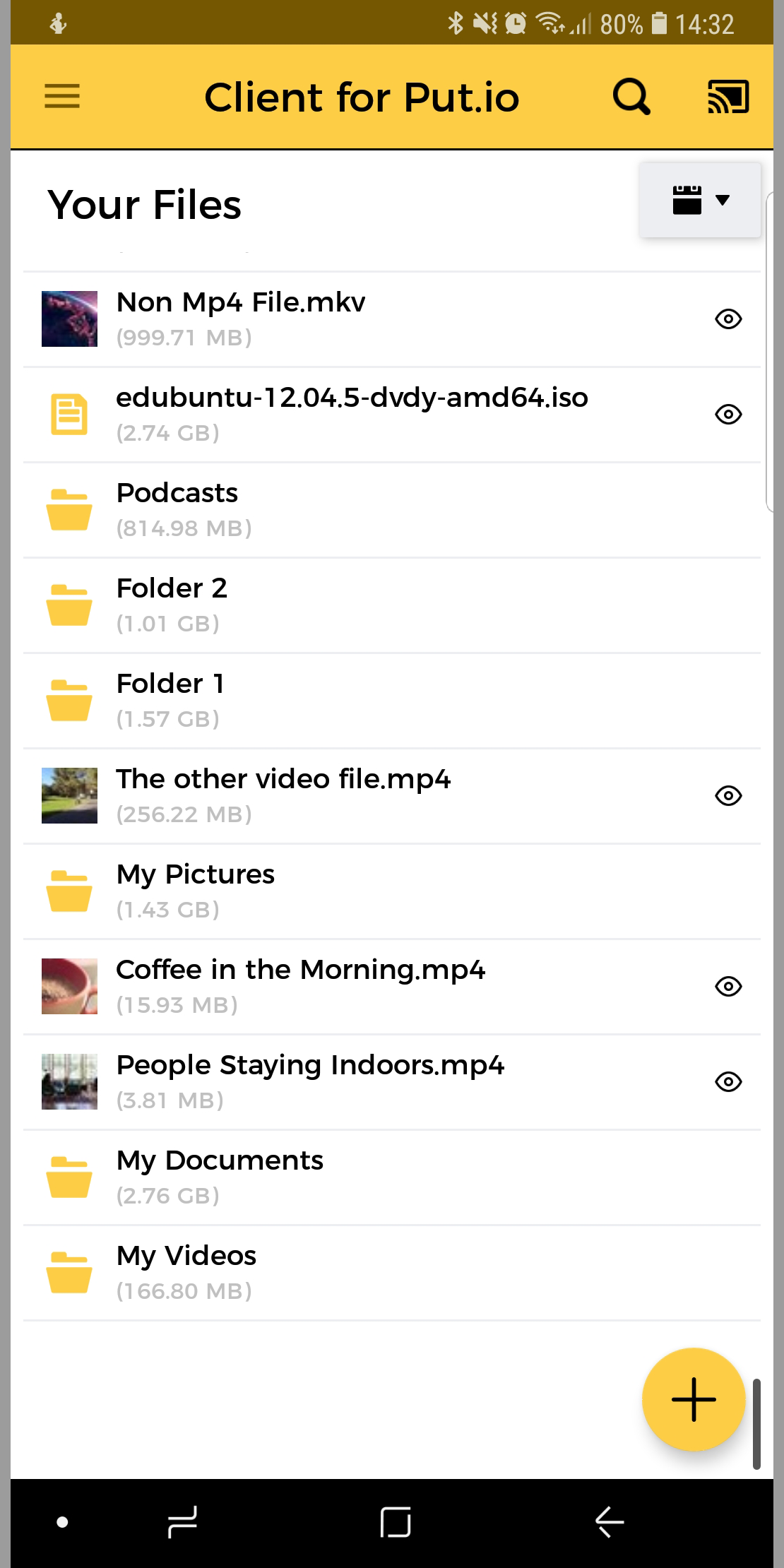Open the Cast to device icon
Viewport: 784px width, 1568px height.
point(728,97)
